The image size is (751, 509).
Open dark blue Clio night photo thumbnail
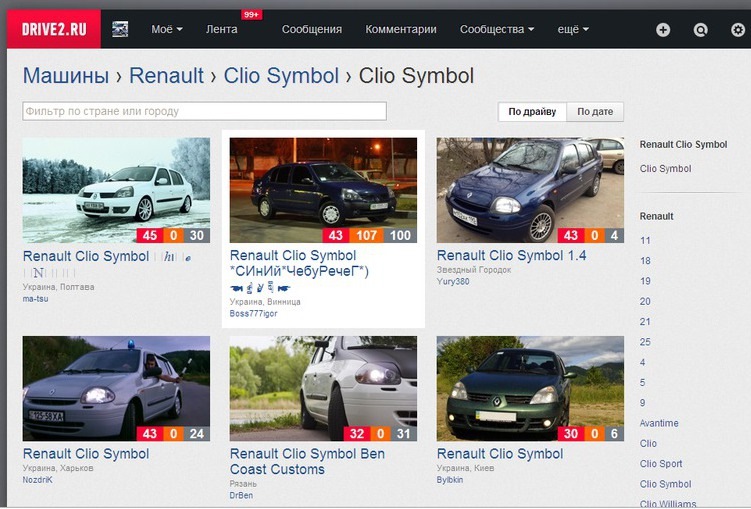click(x=323, y=190)
